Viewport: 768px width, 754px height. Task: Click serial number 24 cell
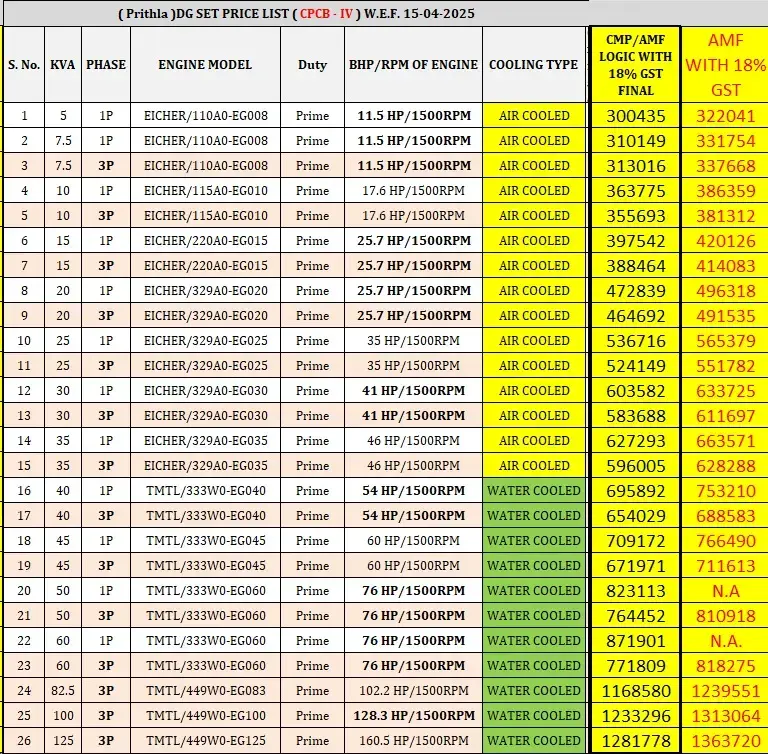[x=24, y=690]
